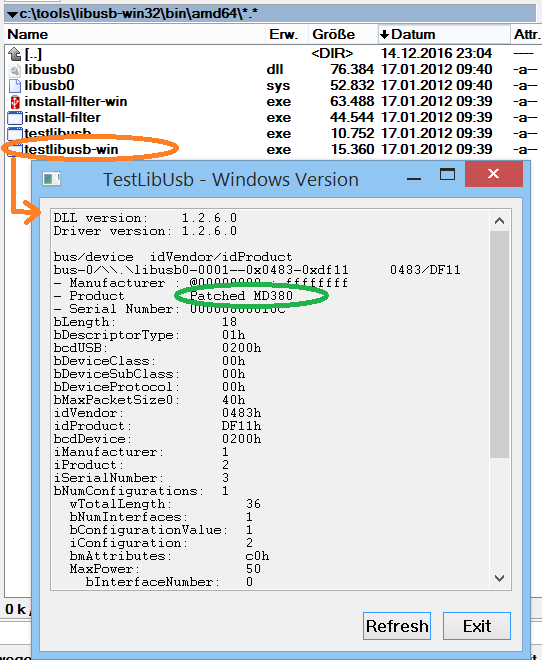Click the size value 63.488
This screenshot has width=542, height=660.
click(x=352, y=101)
